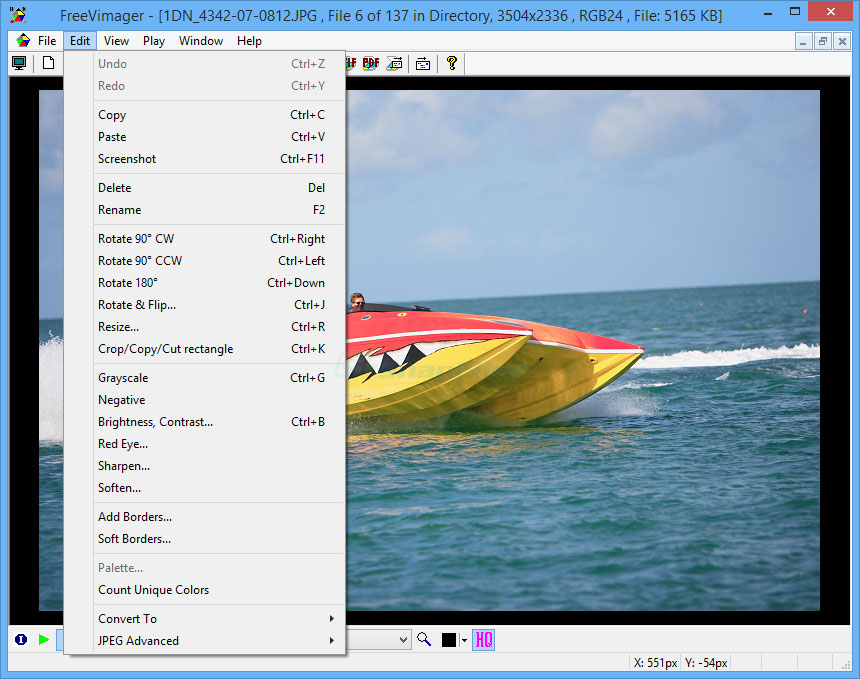Click the blue info icon in bottom bar
Image resolution: width=860 pixels, height=679 pixels.
pyautogui.click(x=21, y=640)
